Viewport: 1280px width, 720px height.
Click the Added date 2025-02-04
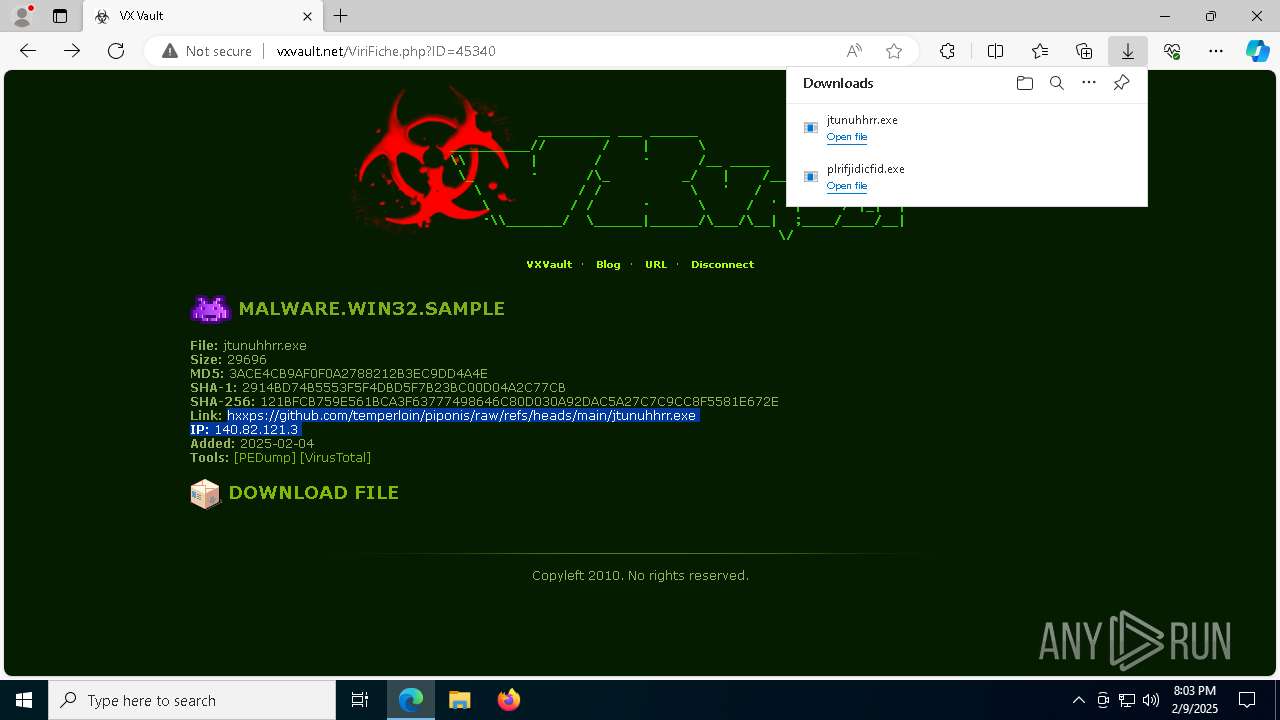tap(277, 444)
